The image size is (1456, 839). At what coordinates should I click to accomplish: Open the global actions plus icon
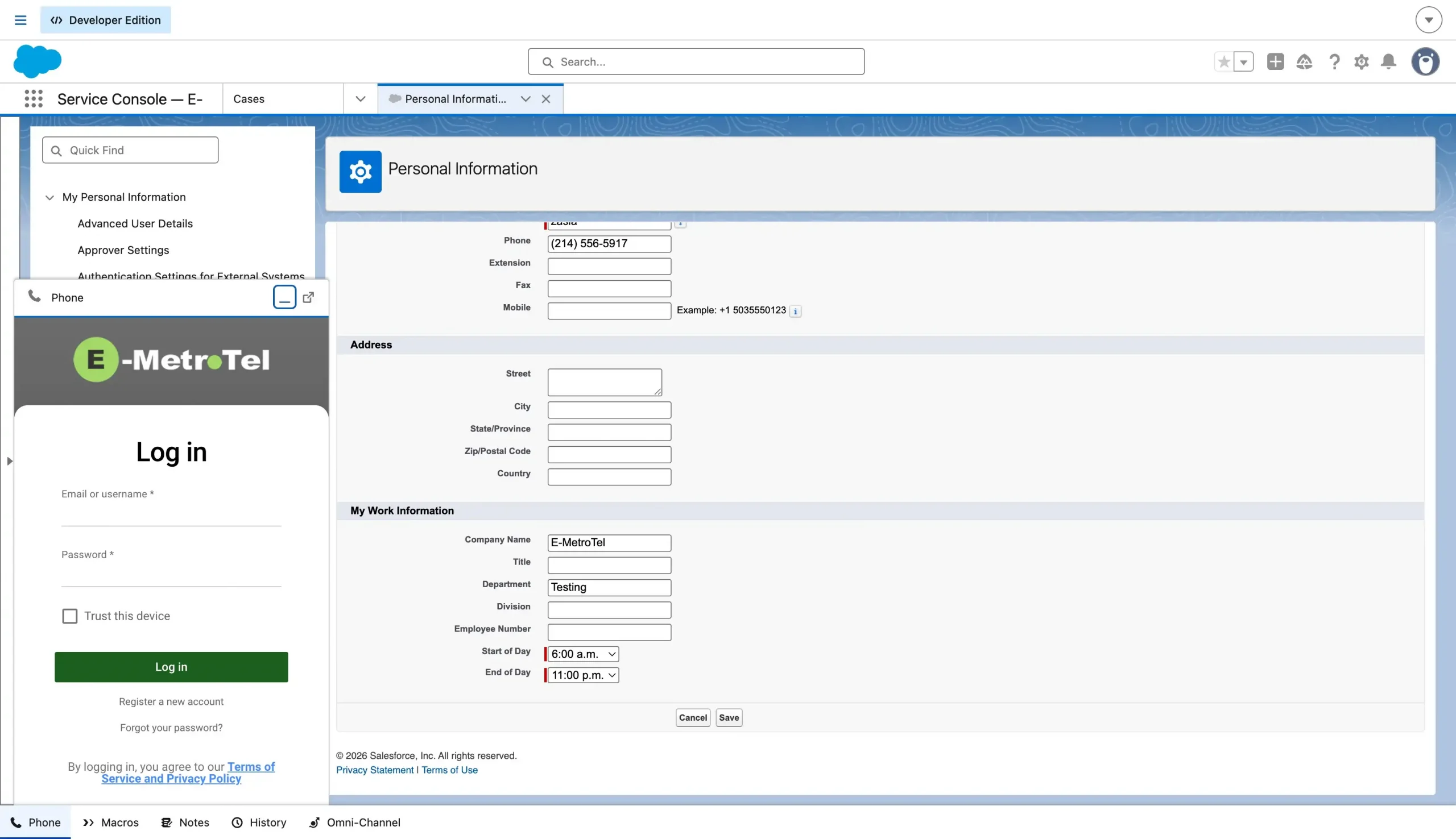[x=1275, y=61]
